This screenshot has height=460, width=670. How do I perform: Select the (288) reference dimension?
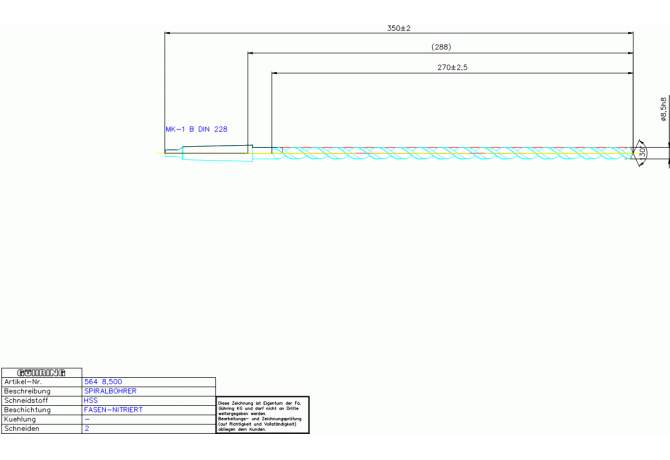point(440,47)
